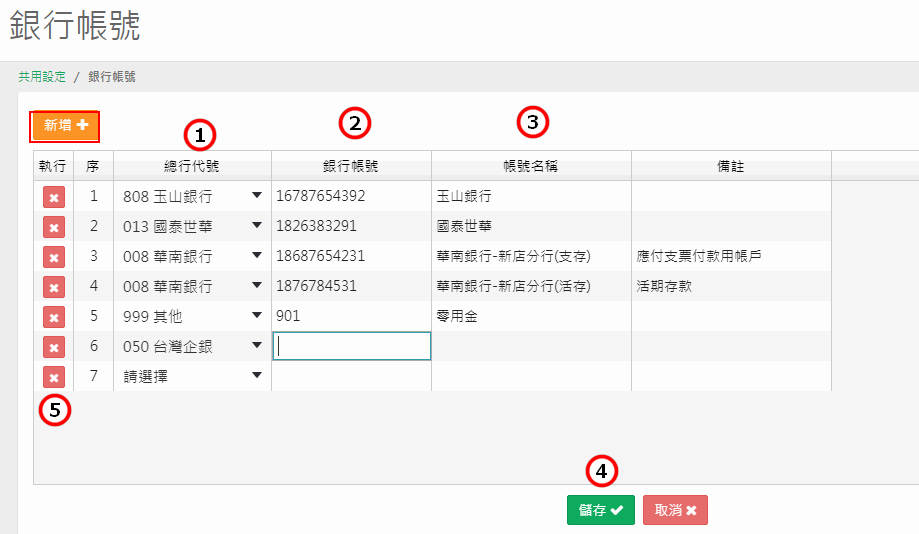Cancel with the 取消 button
Viewport: 919px width, 534px height.
(675, 510)
